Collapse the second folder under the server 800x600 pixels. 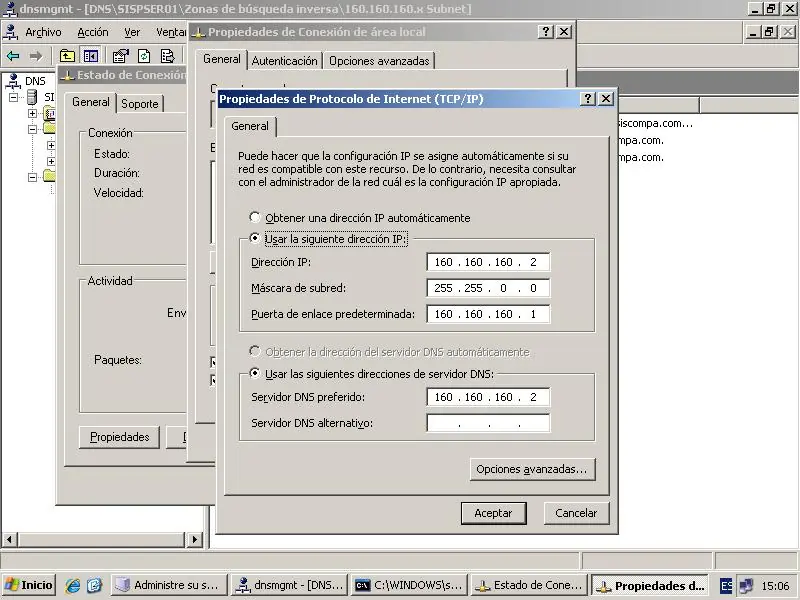(x=32, y=129)
